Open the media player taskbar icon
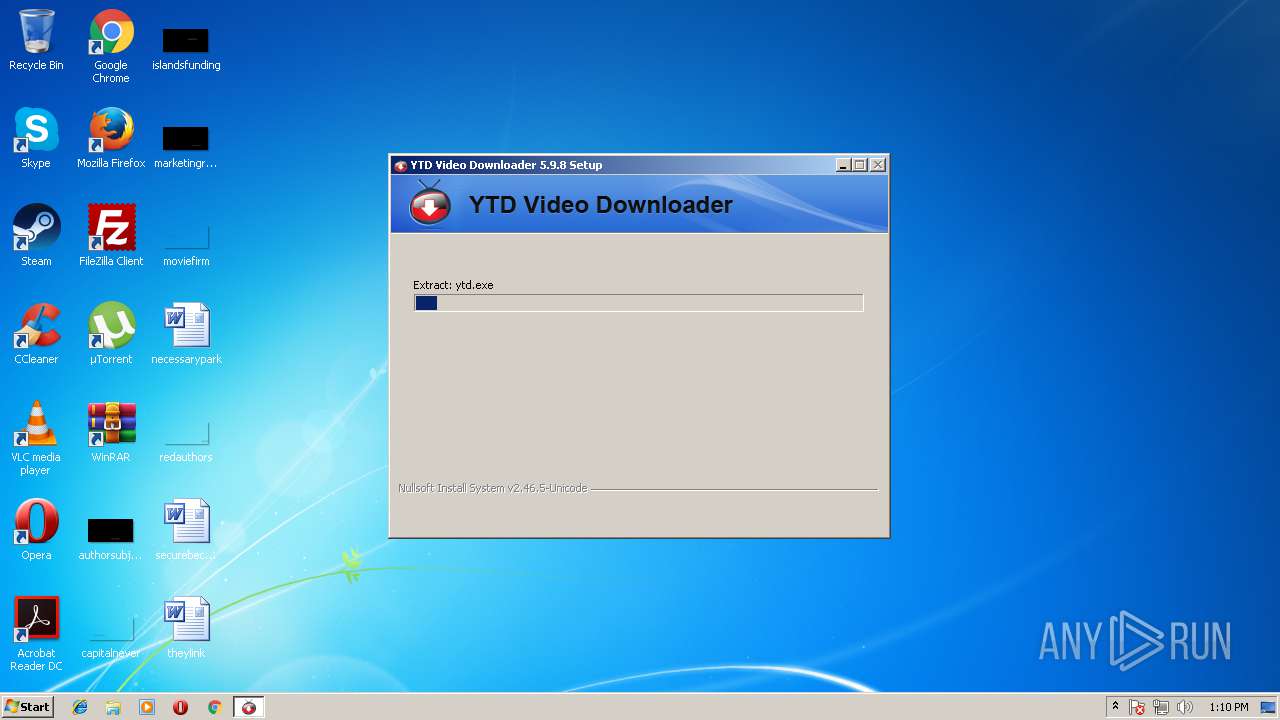Viewport: 1280px width, 720px height. (147, 707)
